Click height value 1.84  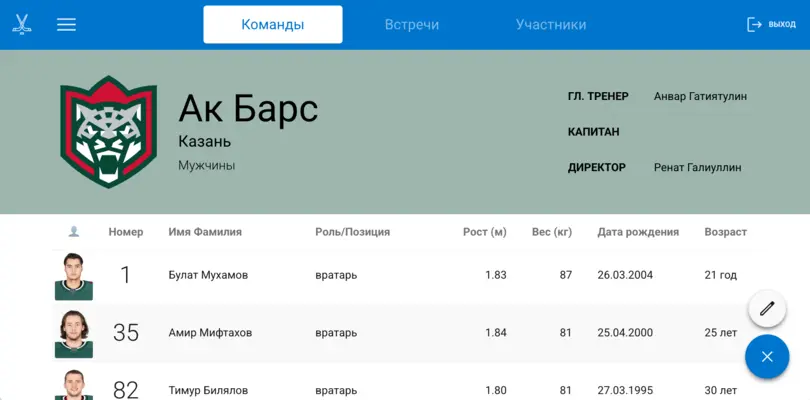coord(496,333)
